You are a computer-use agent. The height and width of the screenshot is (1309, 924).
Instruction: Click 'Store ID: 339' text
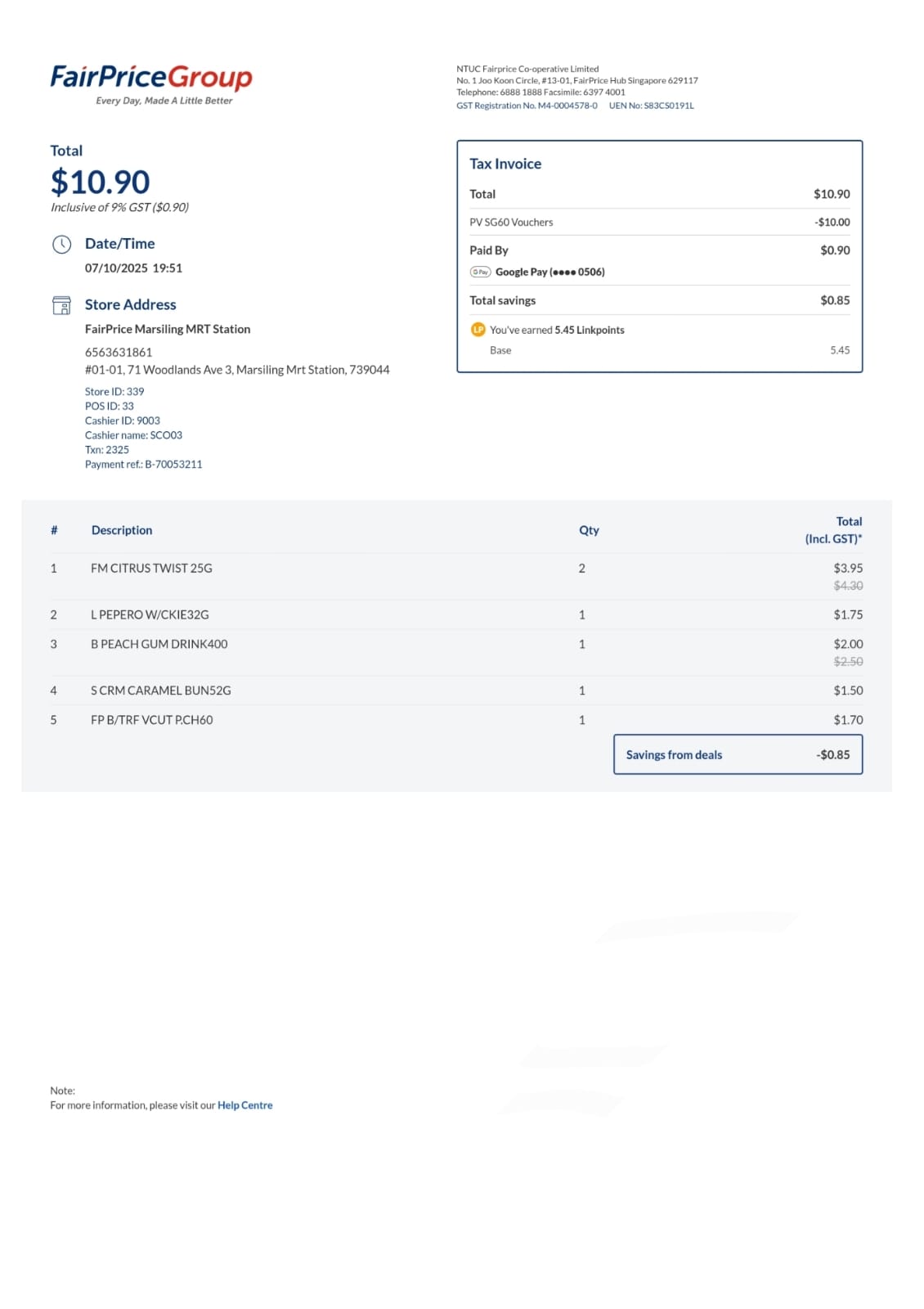pyautogui.click(x=114, y=391)
